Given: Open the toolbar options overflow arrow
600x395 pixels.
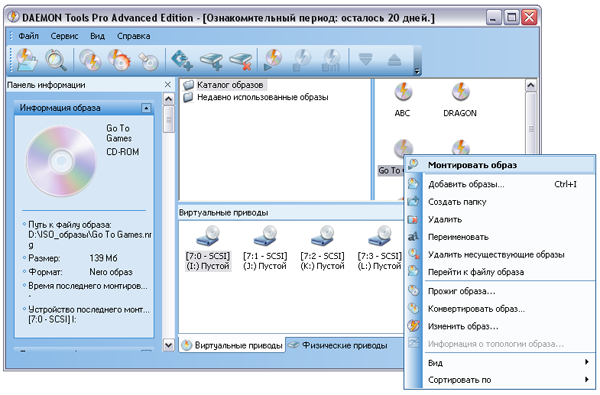Looking at the screenshot, I should [417, 71].
